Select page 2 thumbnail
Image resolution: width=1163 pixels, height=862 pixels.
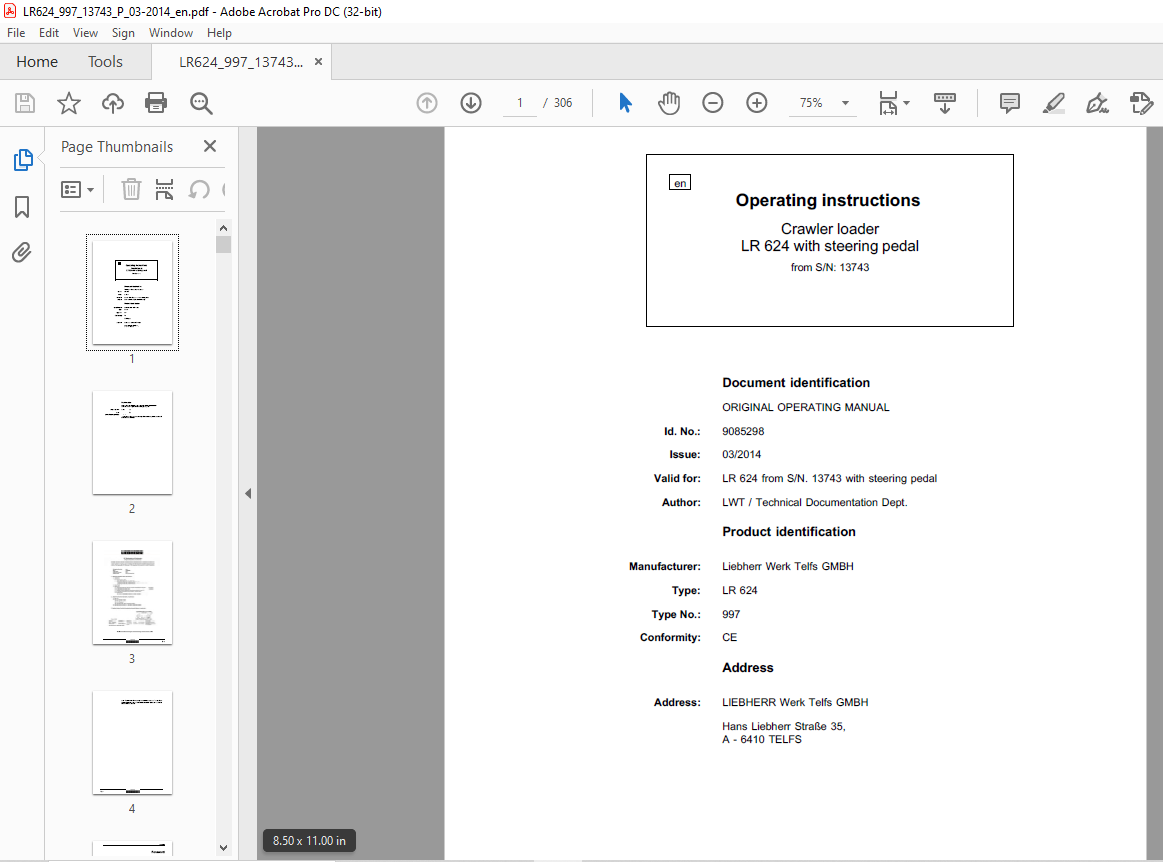tap(133, 443)
